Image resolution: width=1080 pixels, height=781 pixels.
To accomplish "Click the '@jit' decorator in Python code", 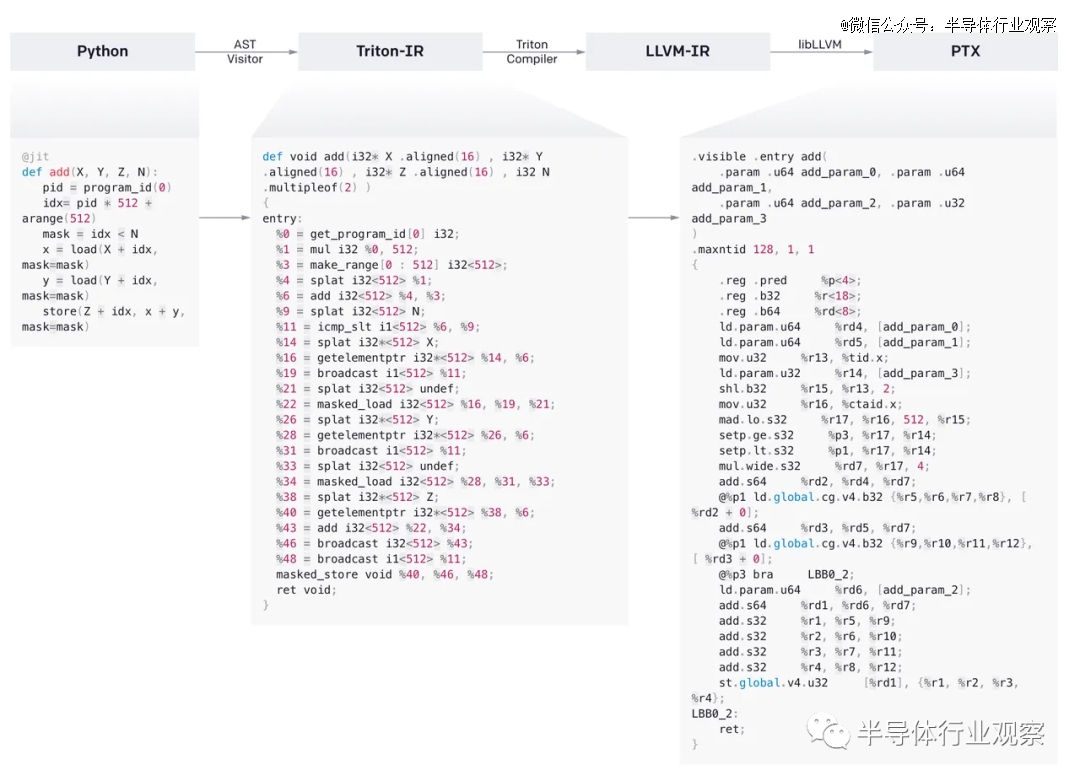I will tap(35, 156).
